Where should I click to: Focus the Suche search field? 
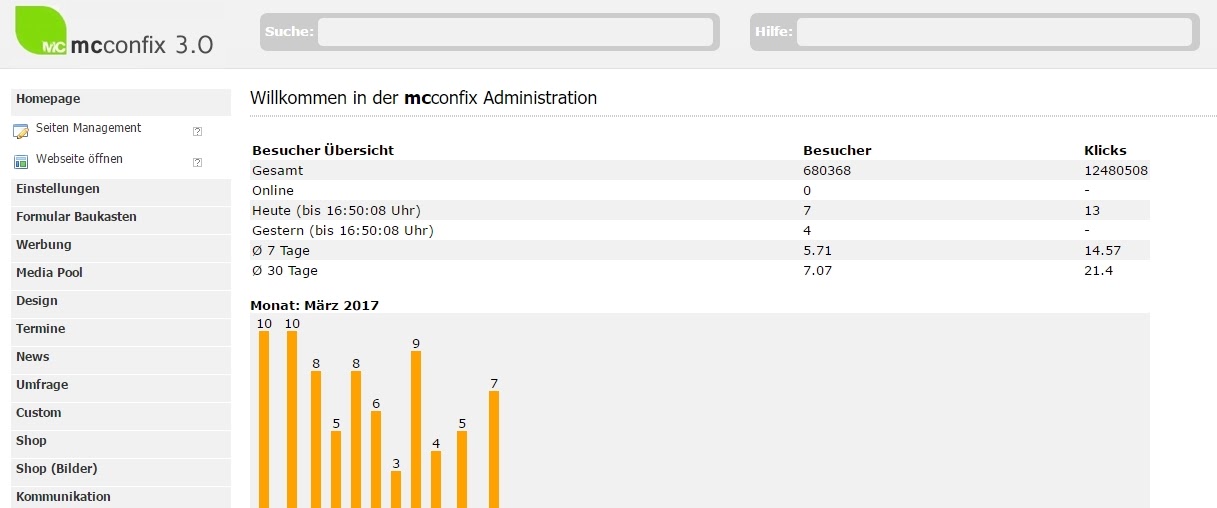click(x=515, y=32)
